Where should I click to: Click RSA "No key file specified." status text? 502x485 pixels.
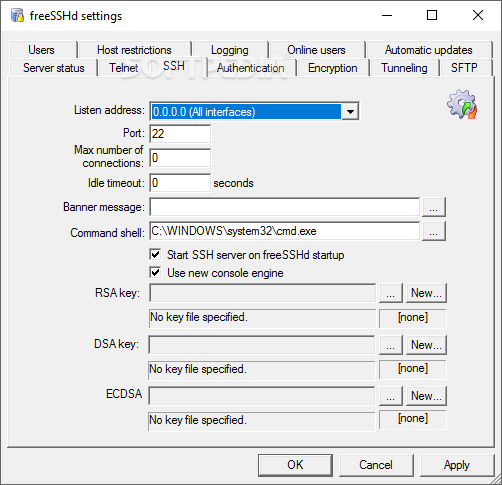click(x=199, y=317)
